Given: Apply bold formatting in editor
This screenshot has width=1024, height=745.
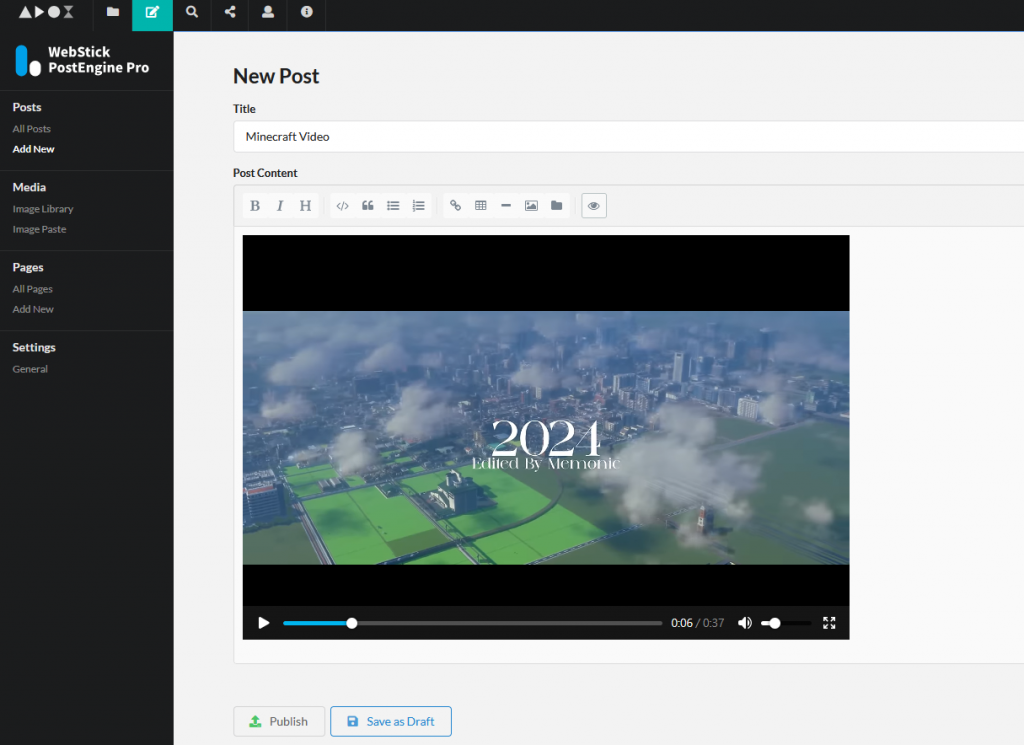Looking at the screenshot, I should pos(255,206).
